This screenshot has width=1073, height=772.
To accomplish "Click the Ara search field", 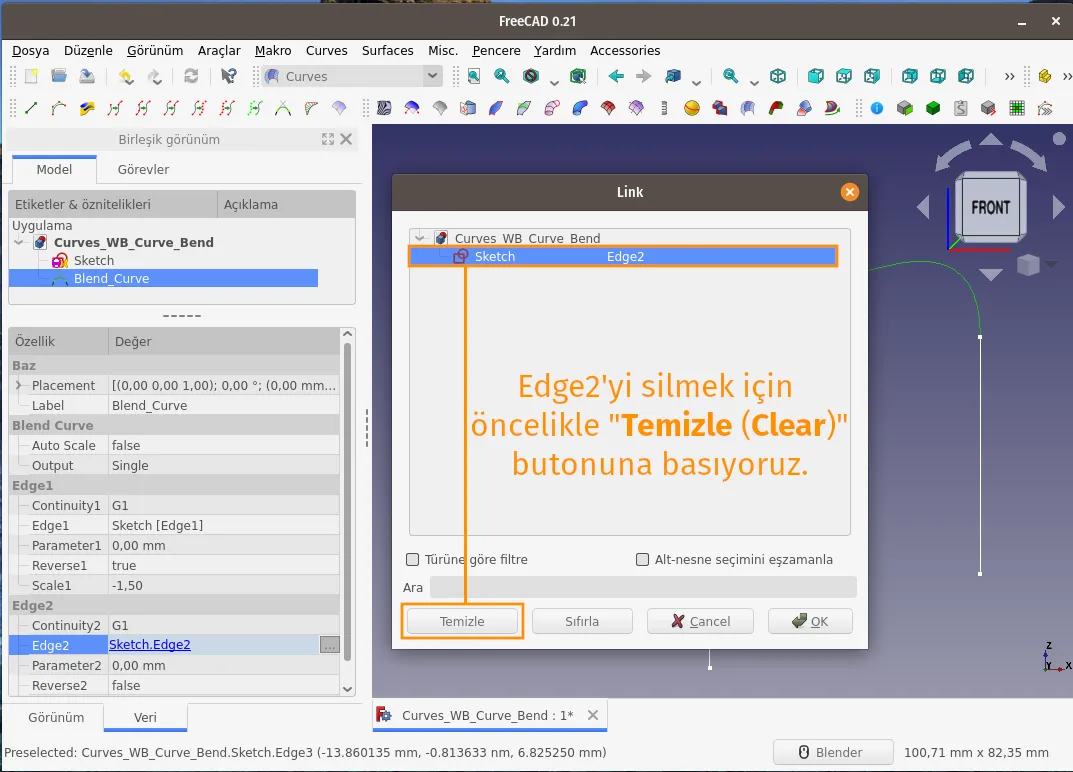I will tap(643, 587).
